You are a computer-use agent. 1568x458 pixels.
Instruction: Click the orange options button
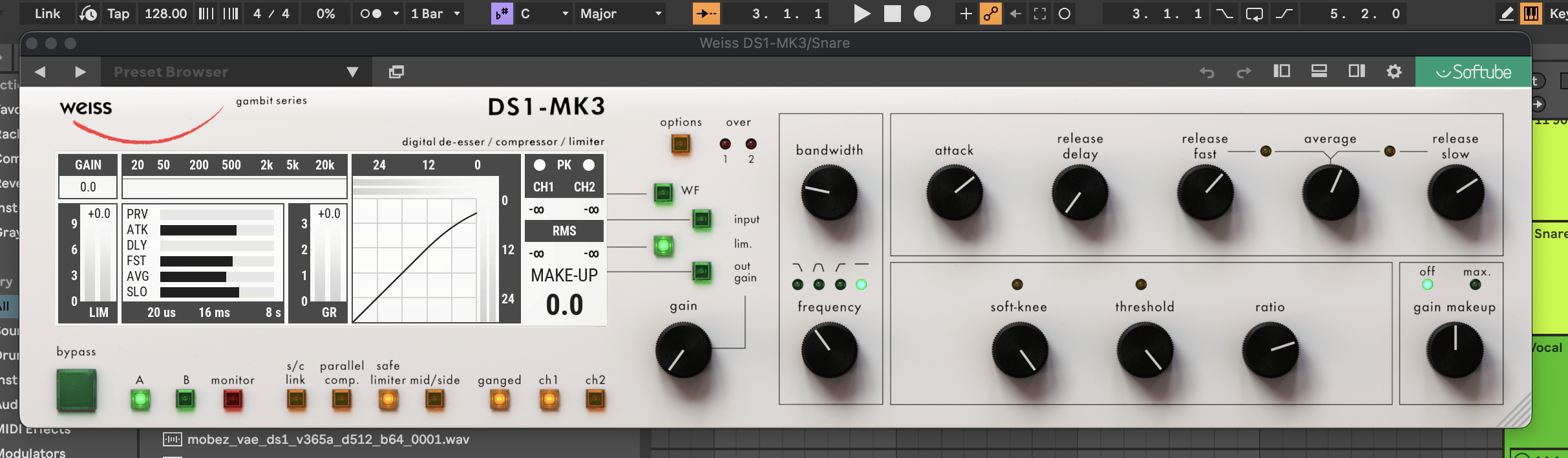[x=681, y=144]
